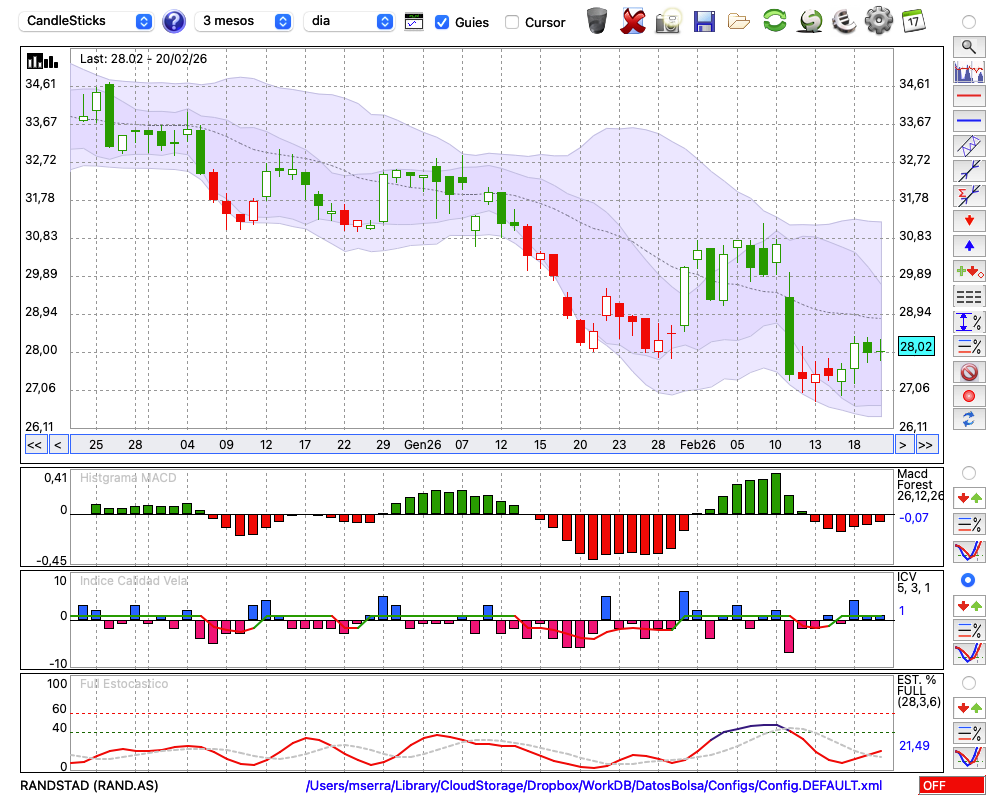Click the blue up arrow marker tool
The image size is (1000, 800).
[968, 245]
